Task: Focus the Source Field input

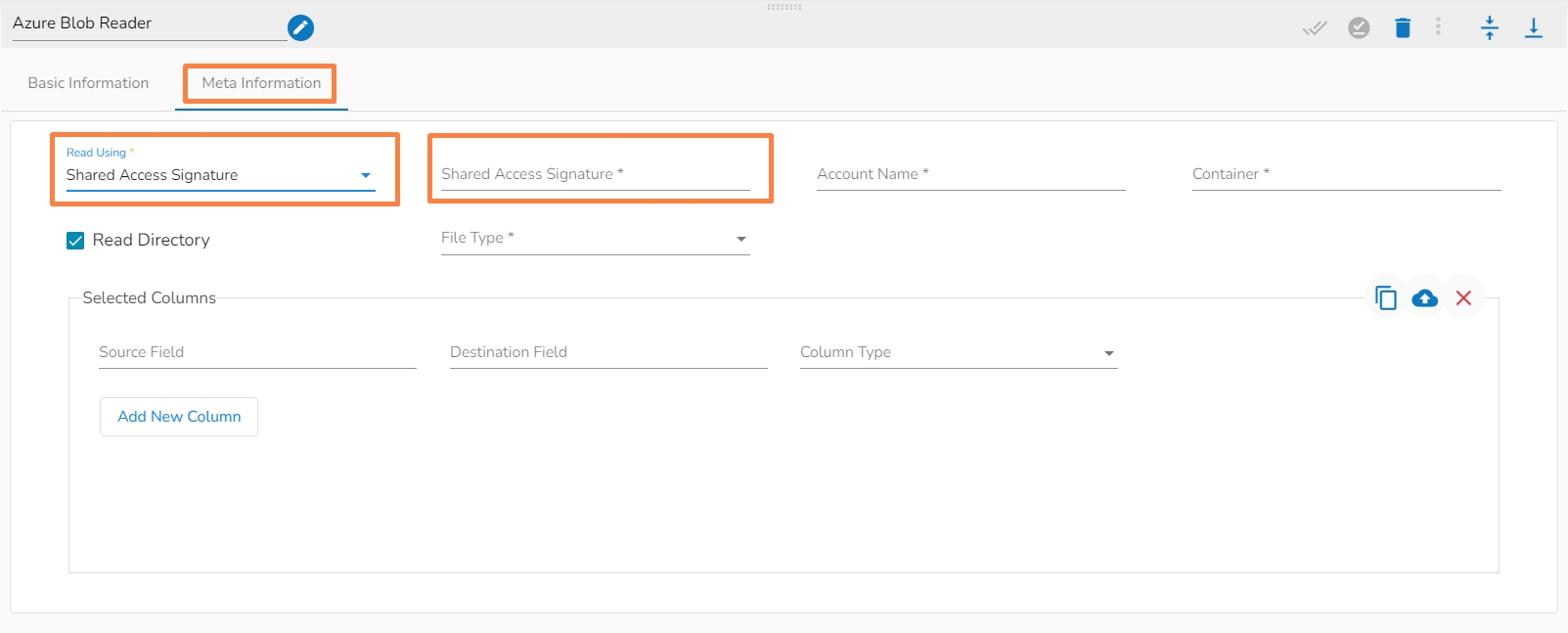Action: (x=257, y=352)
